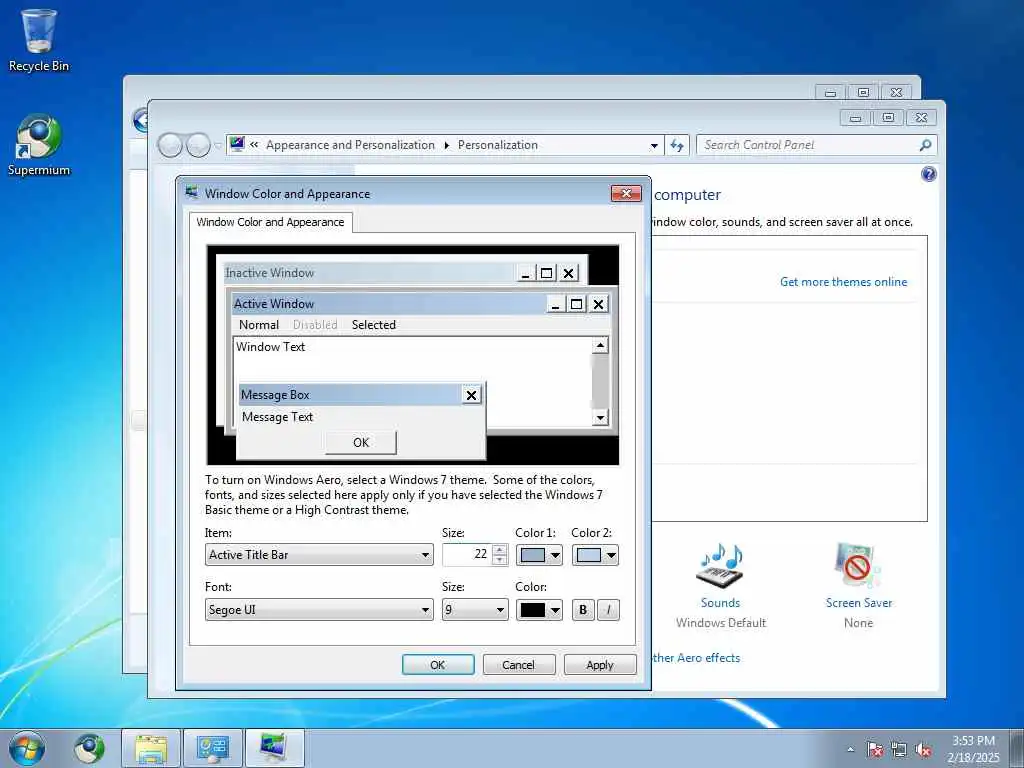Open the network tray icon
This screenshot has width=1024, height=768.
pos(899,750)
